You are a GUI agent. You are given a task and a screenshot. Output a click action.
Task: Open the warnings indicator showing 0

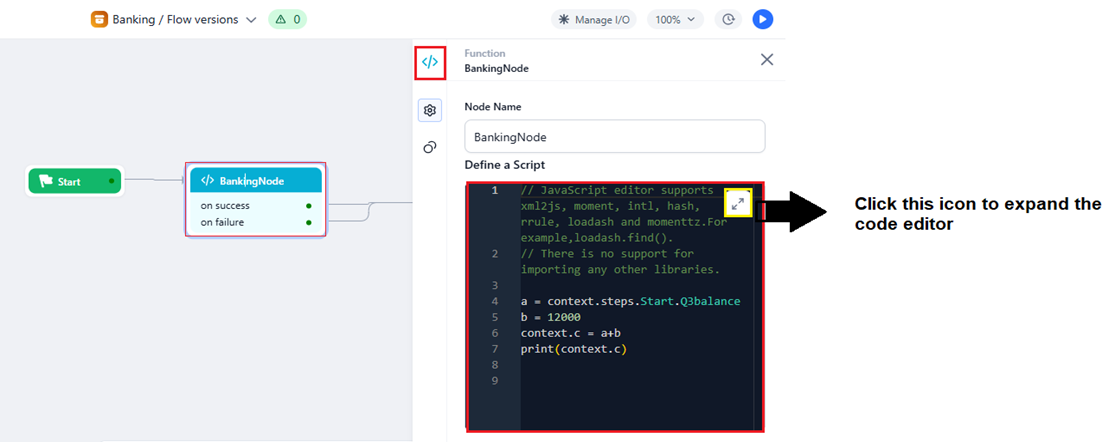(x=287, y=20)
